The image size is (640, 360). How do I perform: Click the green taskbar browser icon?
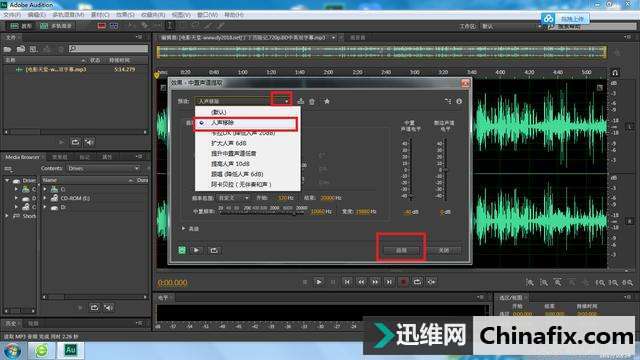coord(41,350)
